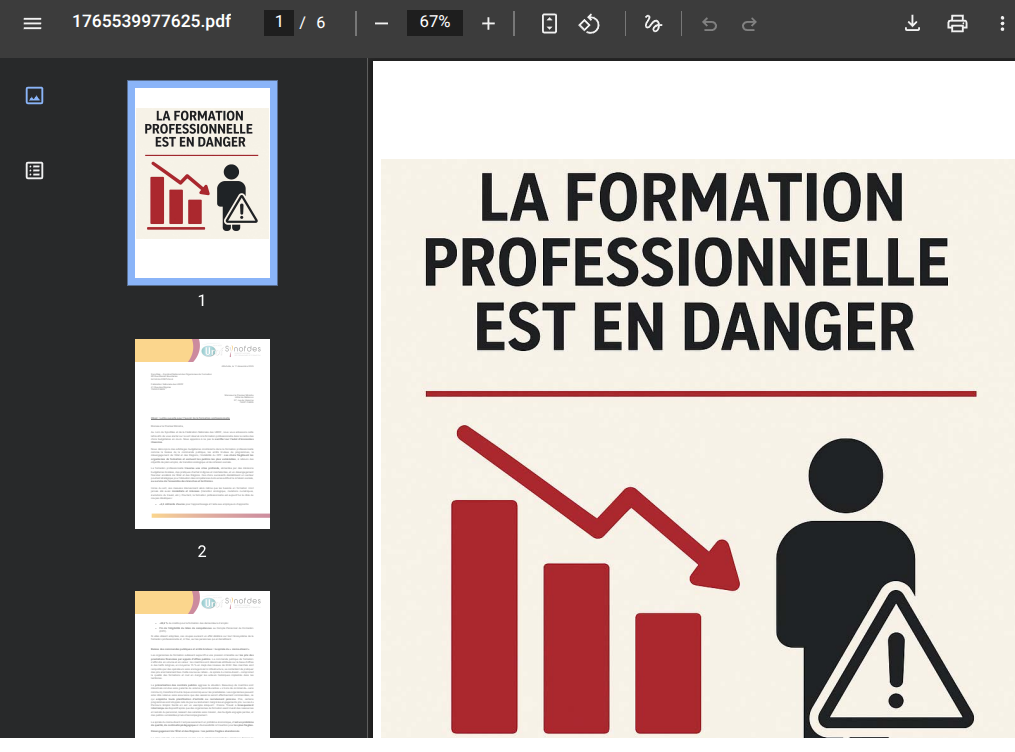Print the PDF document
Viewport: 1015px width, 752px height.
click(x=957, y=23)
